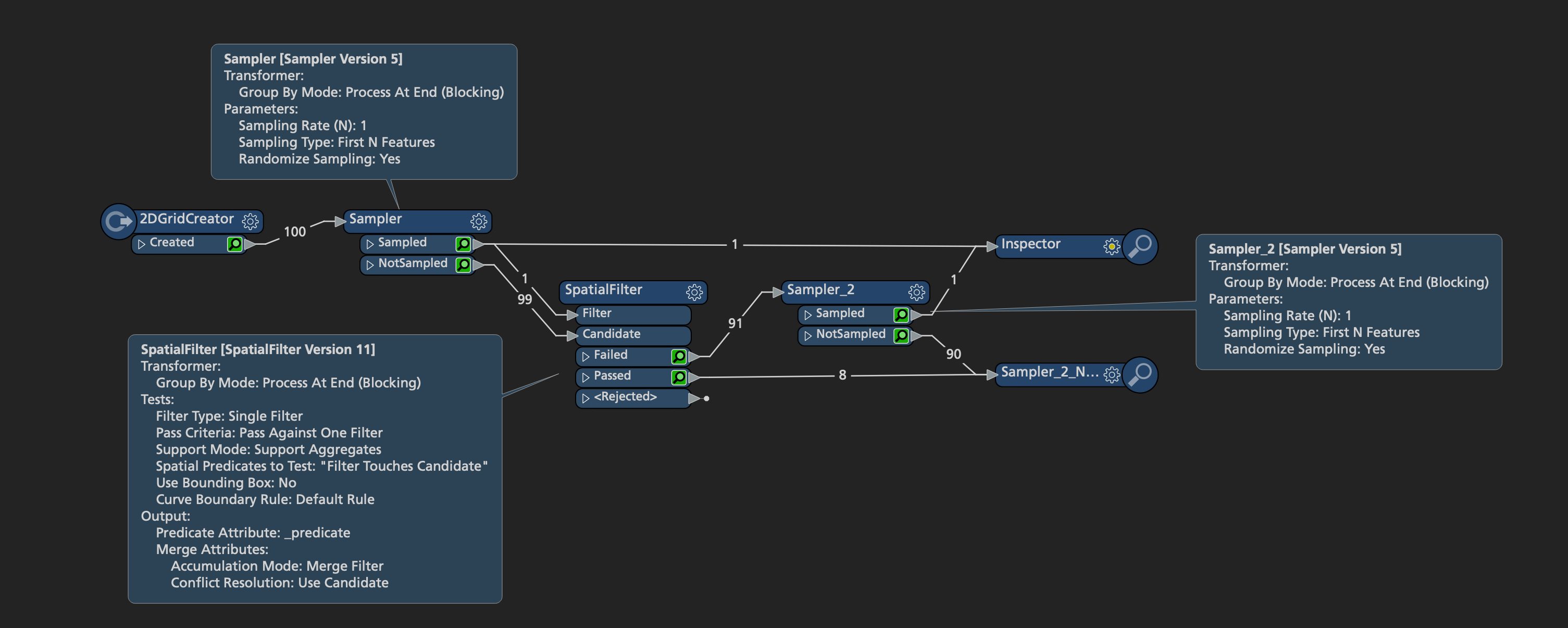Click 'Accumulation Mode: Merge Filter' text
Viewport: 1568px width, 628px height.
tap(277, 566)
